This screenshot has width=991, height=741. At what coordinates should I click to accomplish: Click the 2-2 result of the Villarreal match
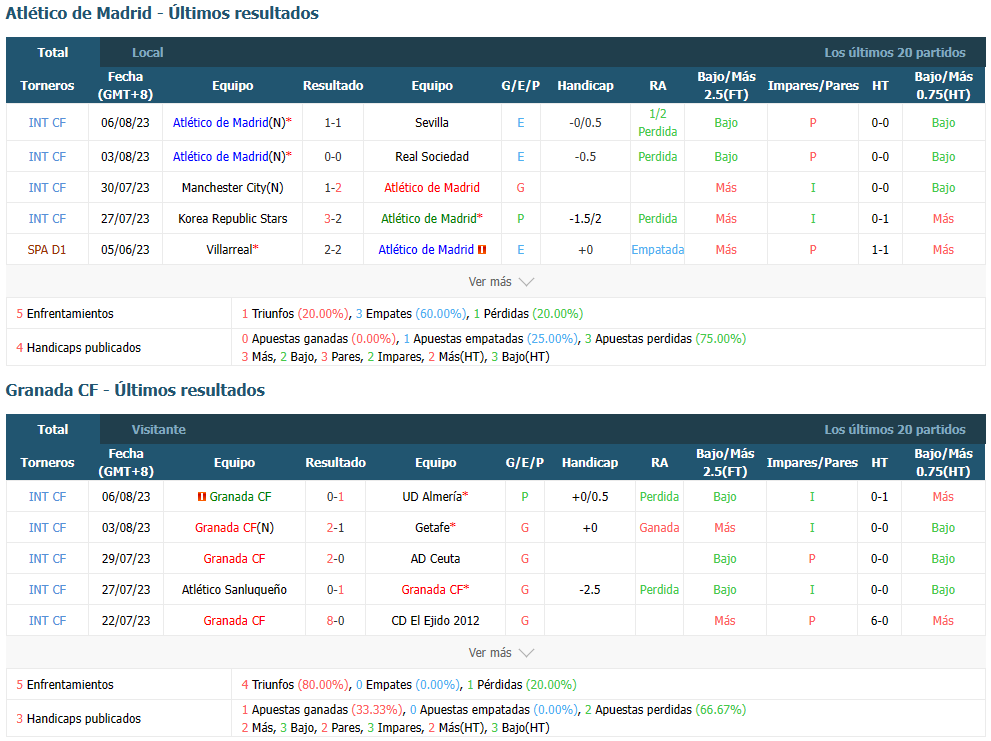(333, 250)
